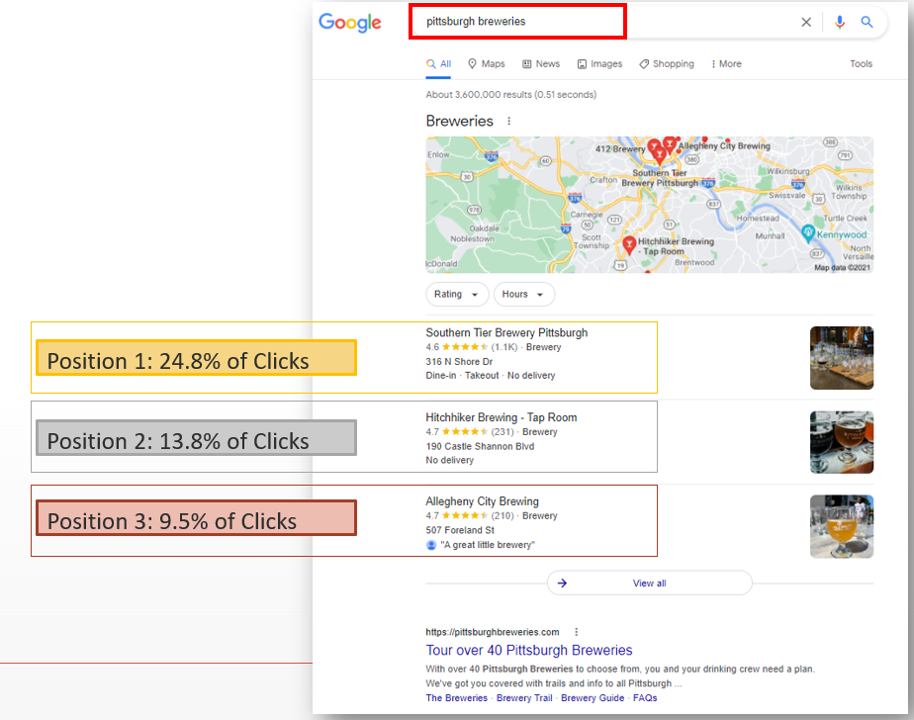Click the Google logo
The image size is (914, 720).
point(350,23)
